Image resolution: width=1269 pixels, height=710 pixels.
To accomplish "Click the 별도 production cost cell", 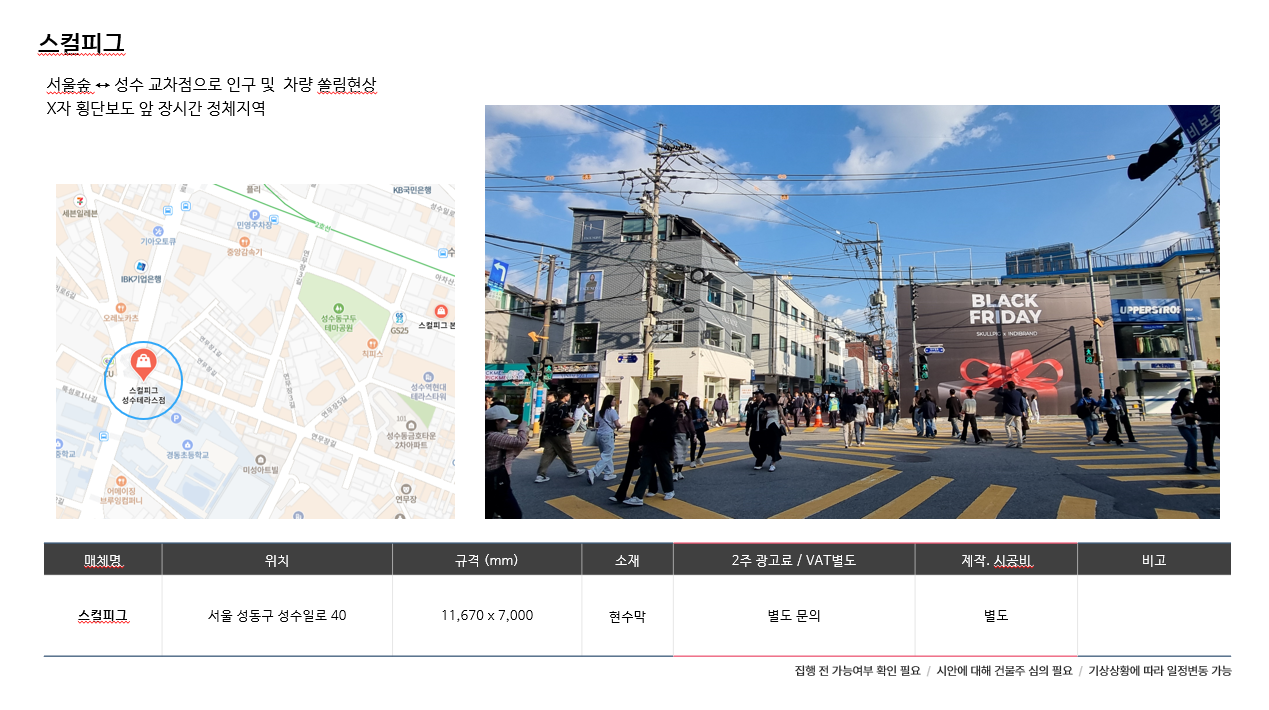I will coord(996,615).
